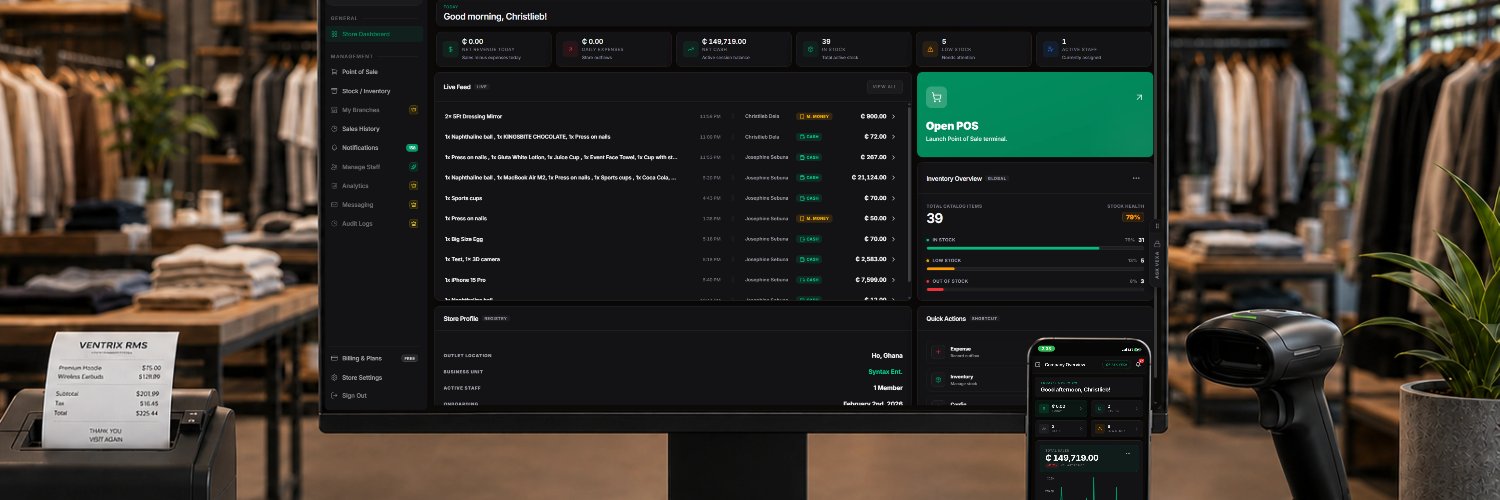Click the dollar icon on Net Revenue Today card
The width and height of the screenshot is (1500, 500).
(x=450, y=48)
